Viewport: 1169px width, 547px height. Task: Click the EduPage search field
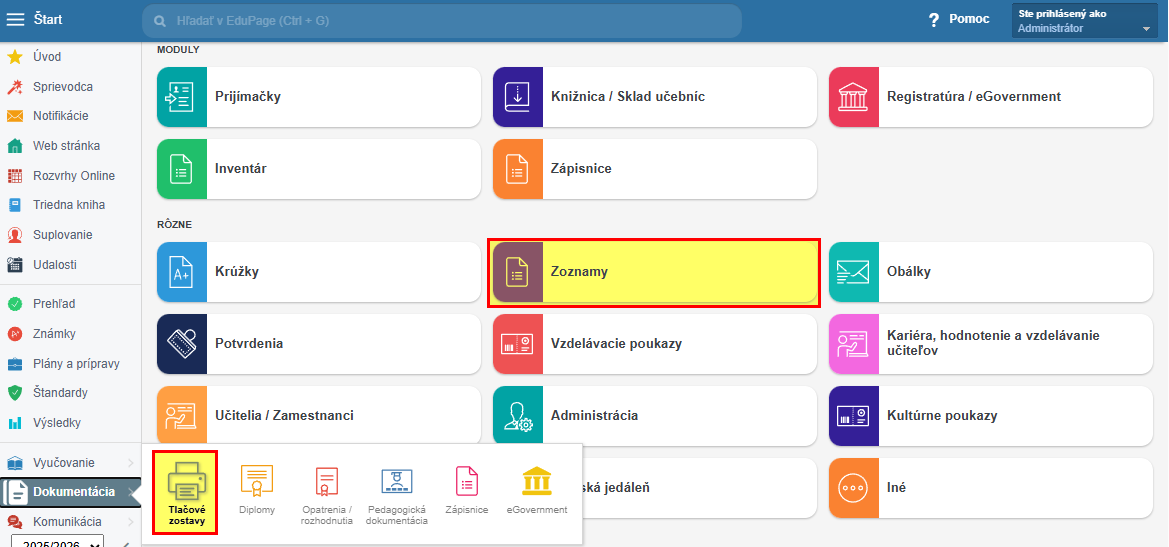442,21
